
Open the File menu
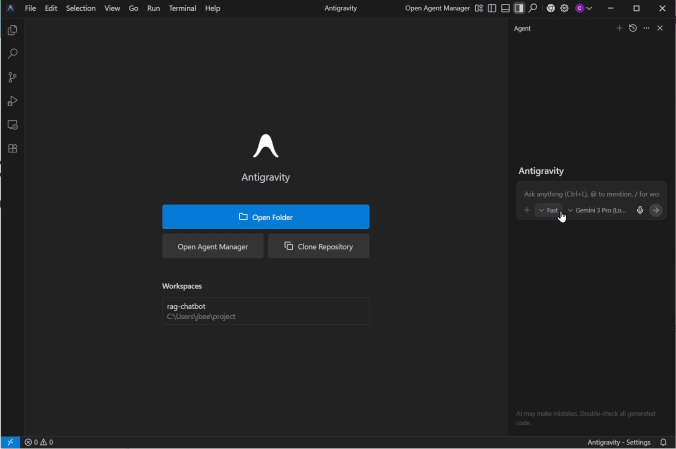tap(30, 8)
